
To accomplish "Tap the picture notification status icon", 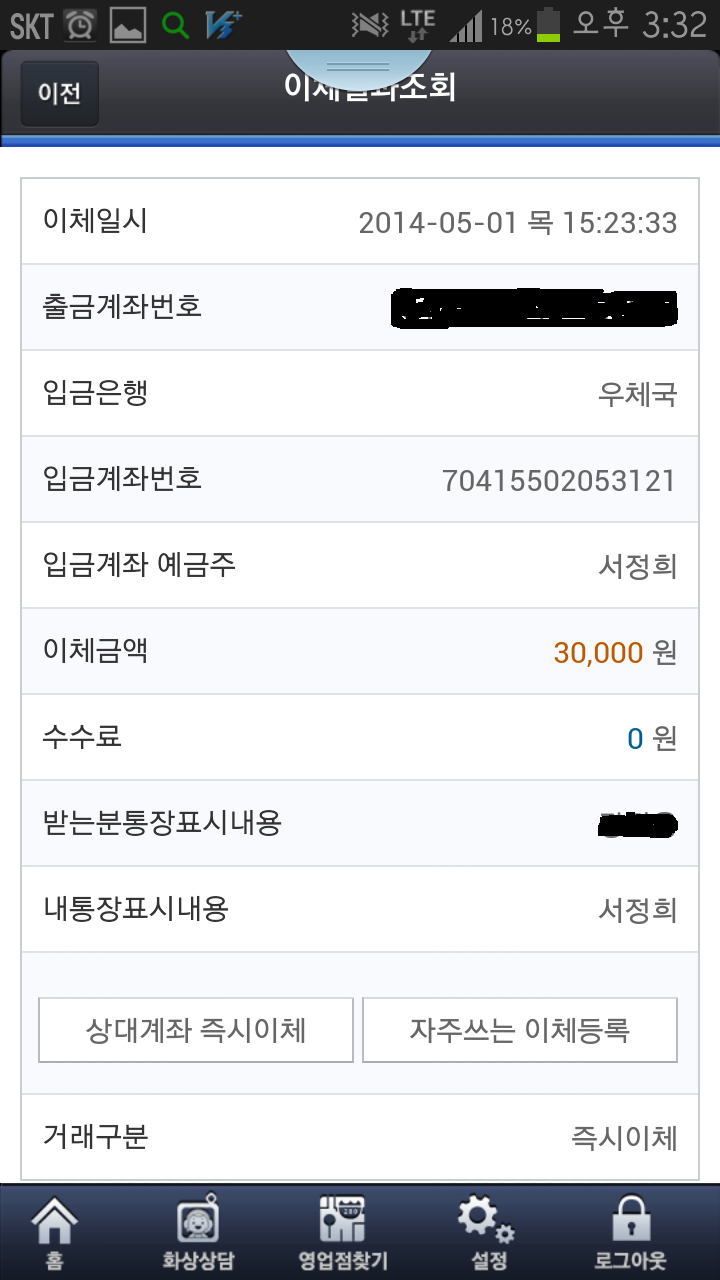I will (x=127, y=25).
